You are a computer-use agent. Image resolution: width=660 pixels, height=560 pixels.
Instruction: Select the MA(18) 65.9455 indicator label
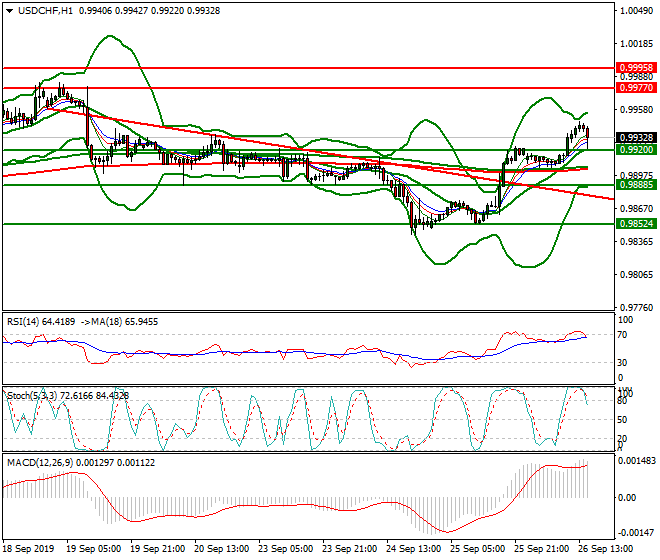(x=125, y=322)
